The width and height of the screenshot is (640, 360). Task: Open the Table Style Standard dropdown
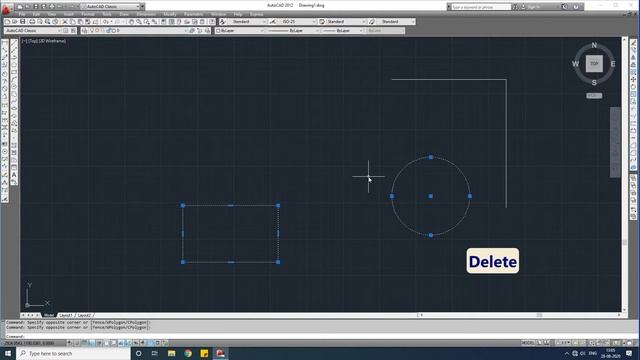coord(346,22)
